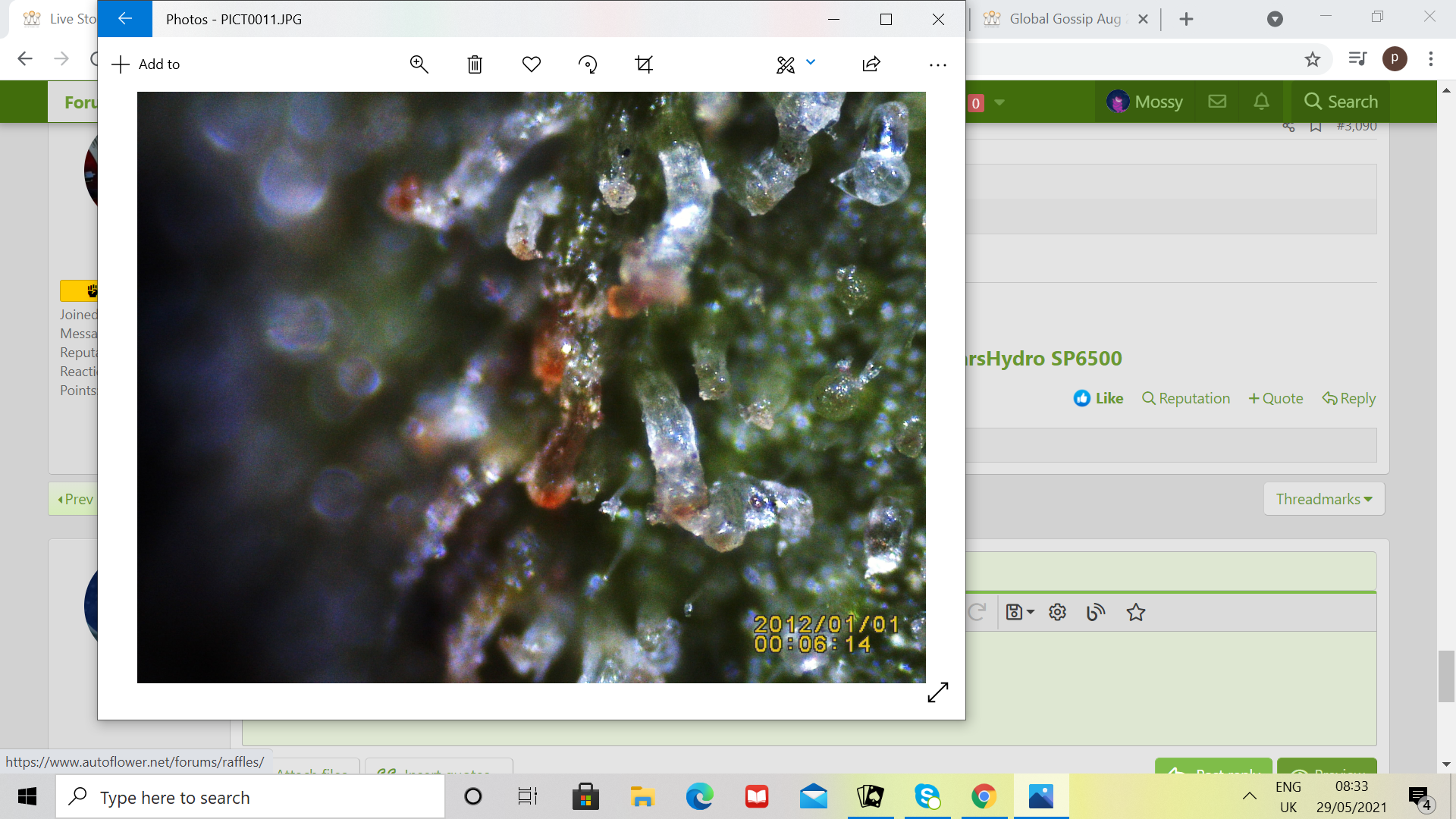Open File Explorer from taskbar
Image resolution: width=1456 pixels, height=819 pixels.
642,796
